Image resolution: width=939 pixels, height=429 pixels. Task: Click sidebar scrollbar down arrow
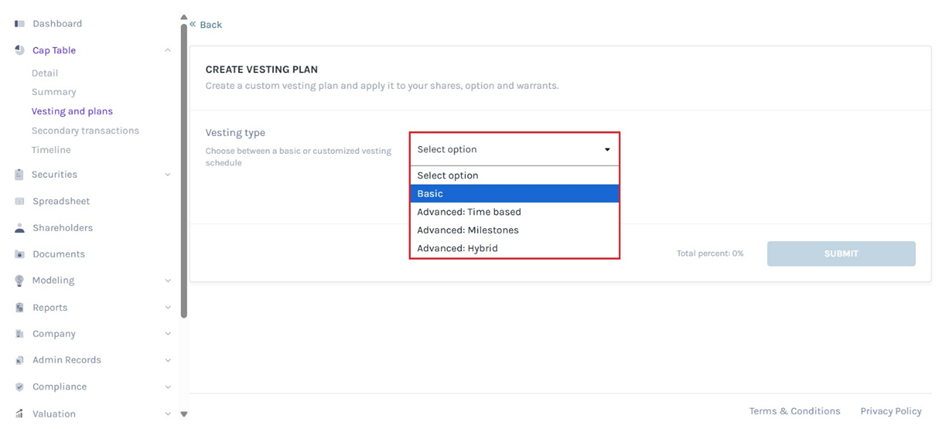[184, 413]
